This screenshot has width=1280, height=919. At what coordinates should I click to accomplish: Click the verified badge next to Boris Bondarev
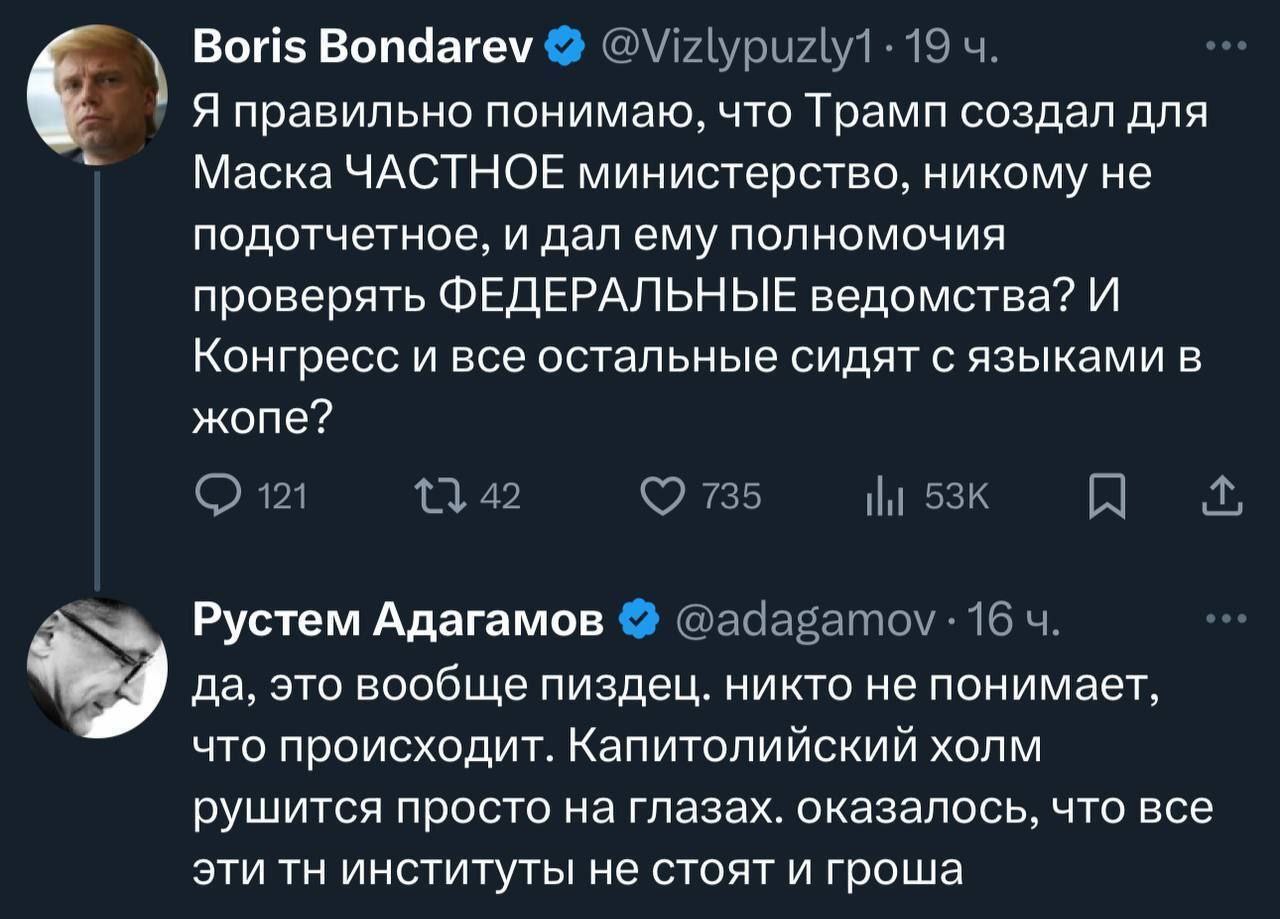coord(565,45)
